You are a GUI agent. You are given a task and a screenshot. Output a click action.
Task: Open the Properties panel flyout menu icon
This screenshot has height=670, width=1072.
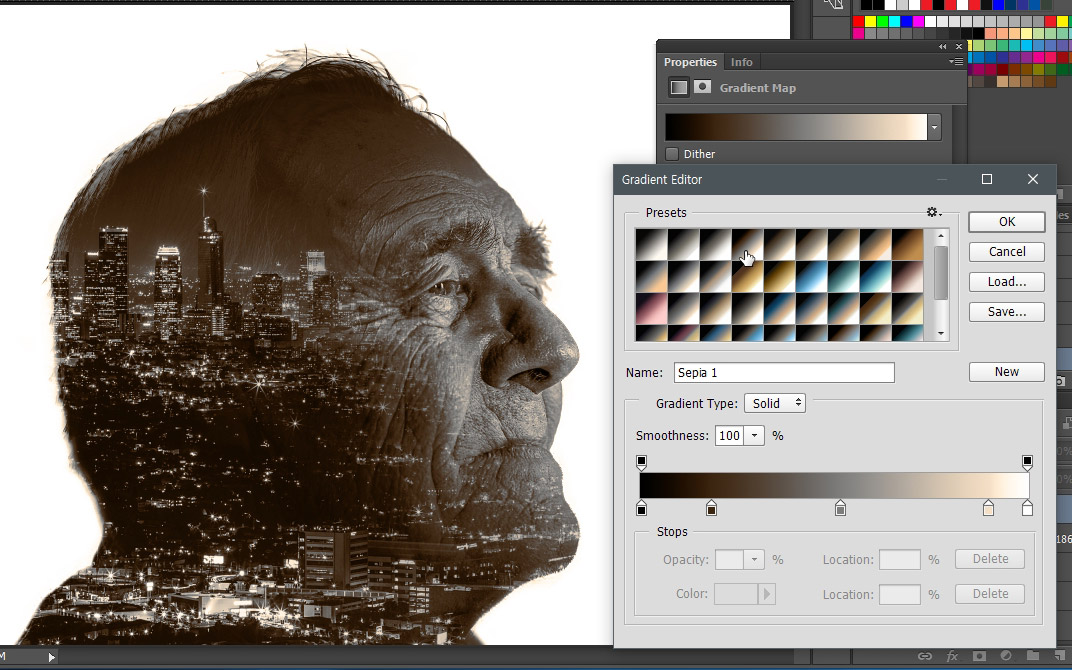(x=956, y=62)
